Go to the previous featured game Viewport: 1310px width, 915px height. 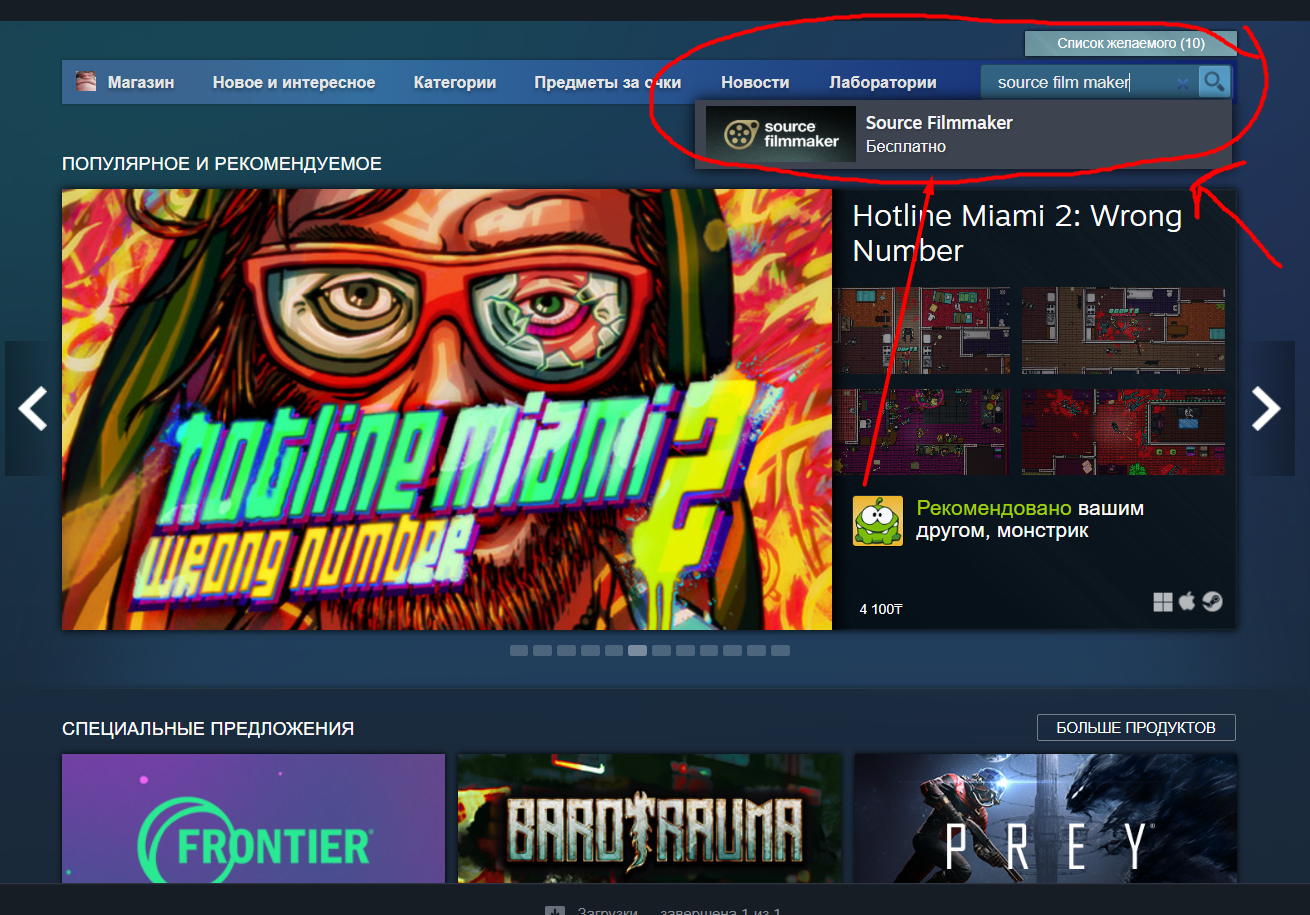(x=33, y=408)
